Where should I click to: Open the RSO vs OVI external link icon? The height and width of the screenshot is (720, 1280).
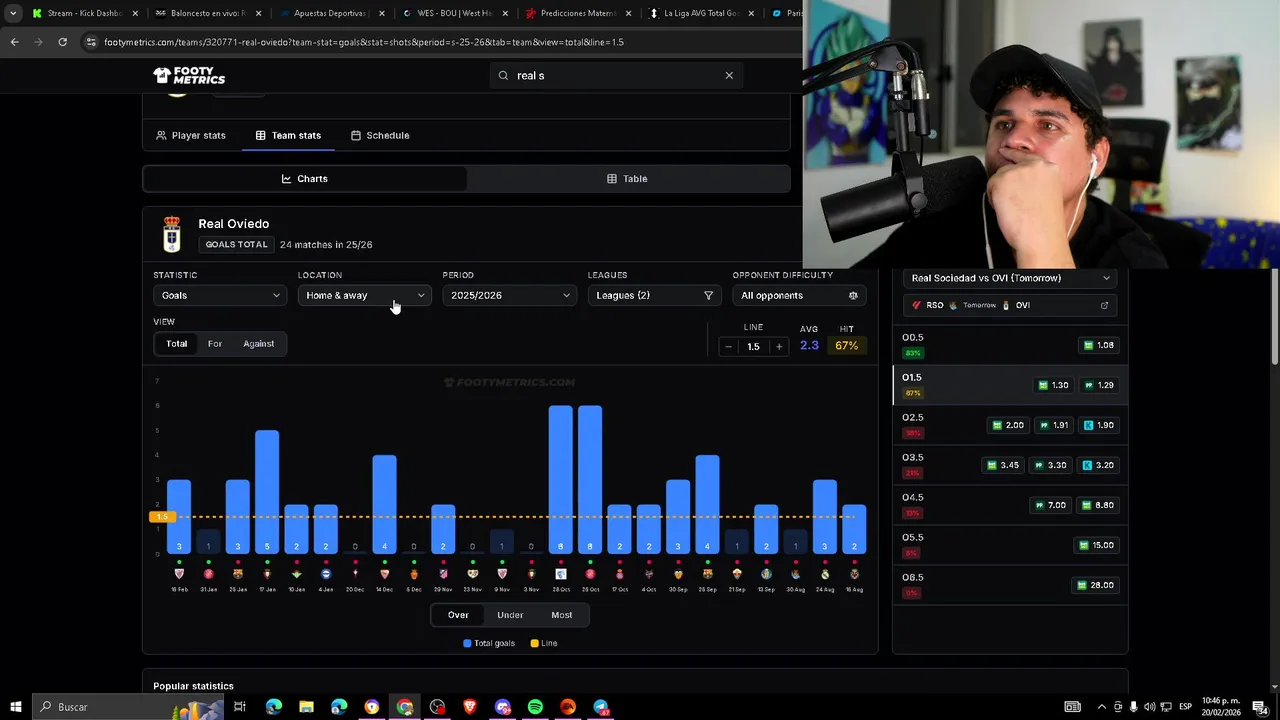tap(1104, 305)
